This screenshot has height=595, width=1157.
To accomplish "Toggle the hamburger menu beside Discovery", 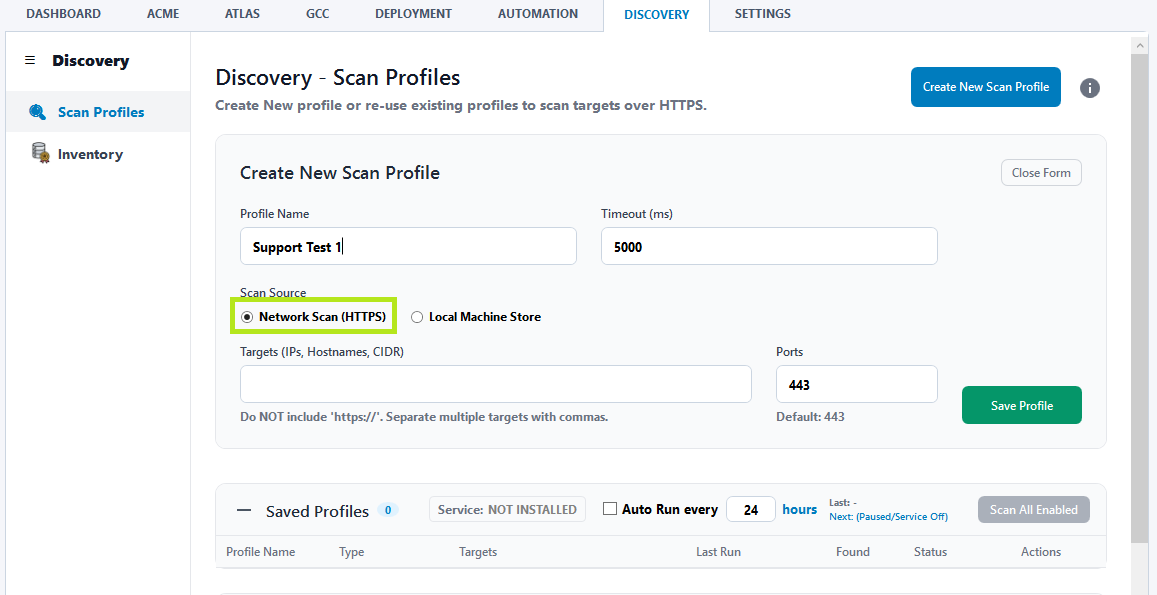I will (x=30, y=61).
